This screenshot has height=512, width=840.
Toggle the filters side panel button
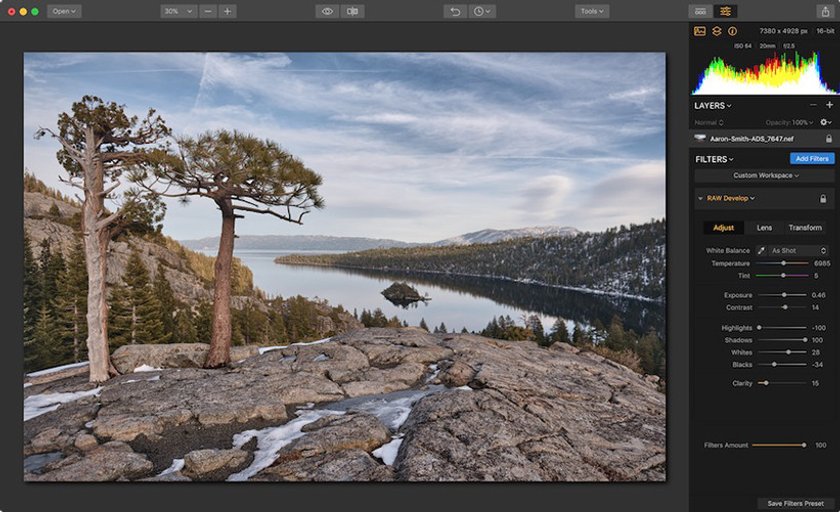[x=725, y=11]
